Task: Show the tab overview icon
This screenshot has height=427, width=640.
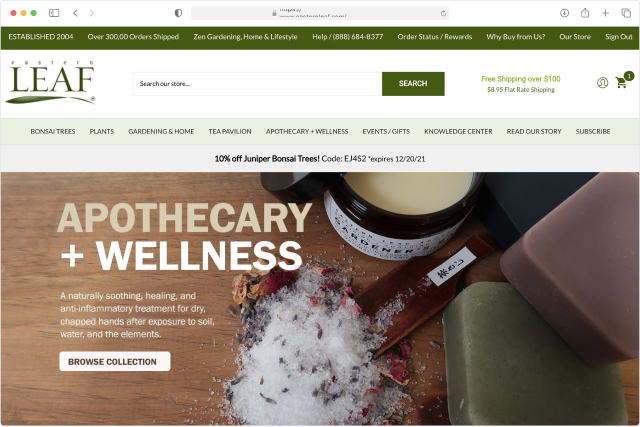Action: coord(626,13)
